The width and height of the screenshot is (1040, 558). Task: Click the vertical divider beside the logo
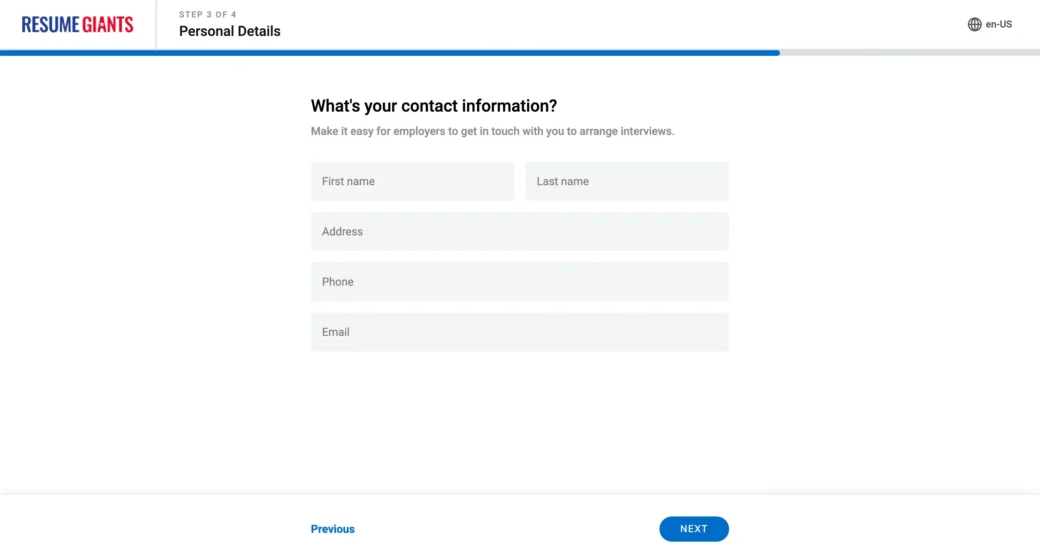[156, 25]
